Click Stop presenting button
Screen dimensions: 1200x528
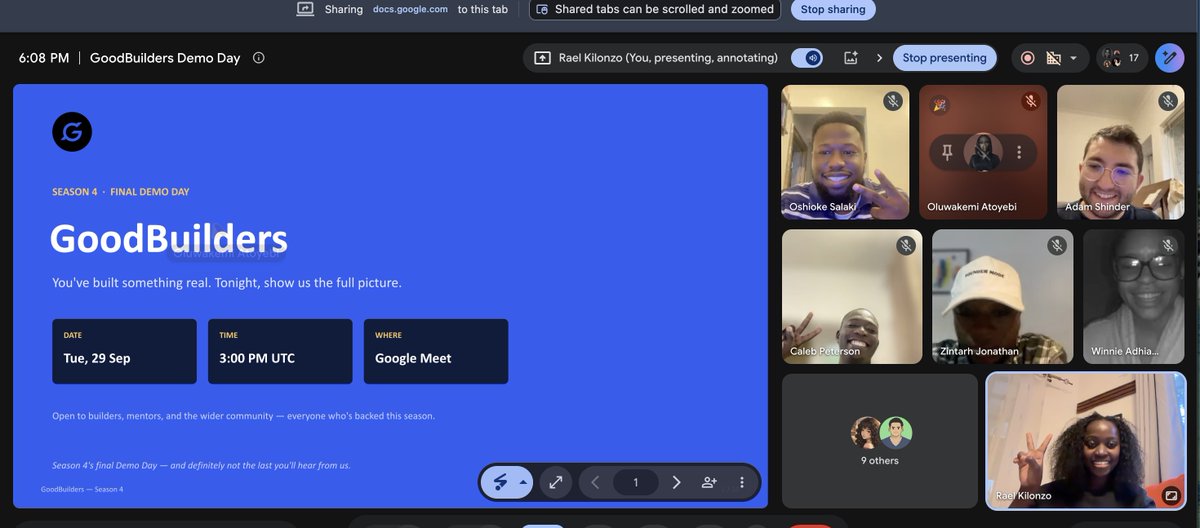[944, 58]
